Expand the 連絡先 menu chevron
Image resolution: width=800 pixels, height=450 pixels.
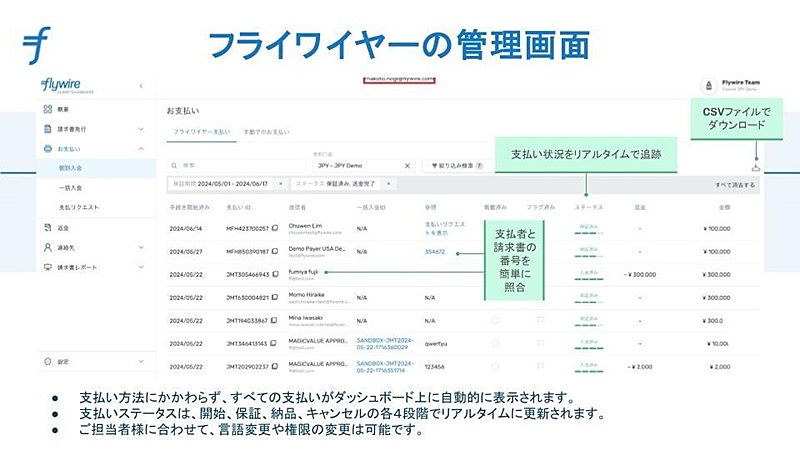[141, 247]
